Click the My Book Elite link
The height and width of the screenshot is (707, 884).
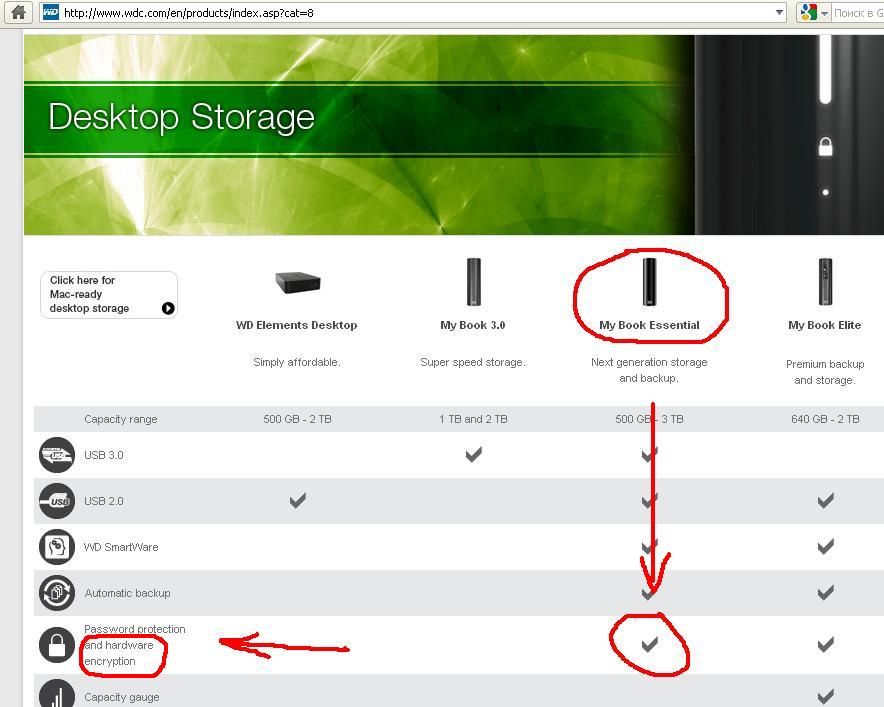[824, 325]
